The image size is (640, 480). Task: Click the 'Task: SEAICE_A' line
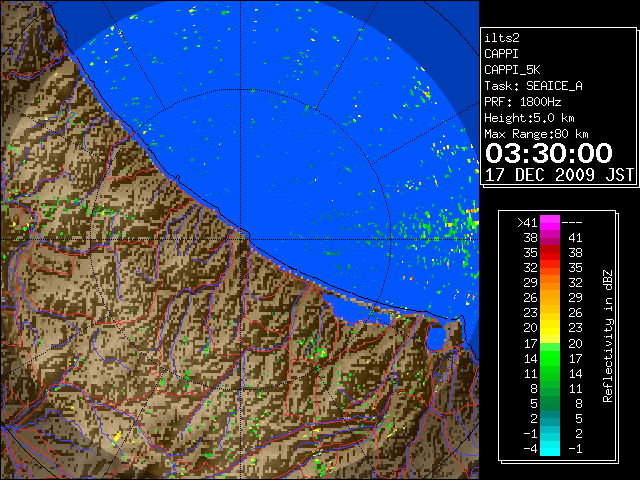[x=533, y=86]
